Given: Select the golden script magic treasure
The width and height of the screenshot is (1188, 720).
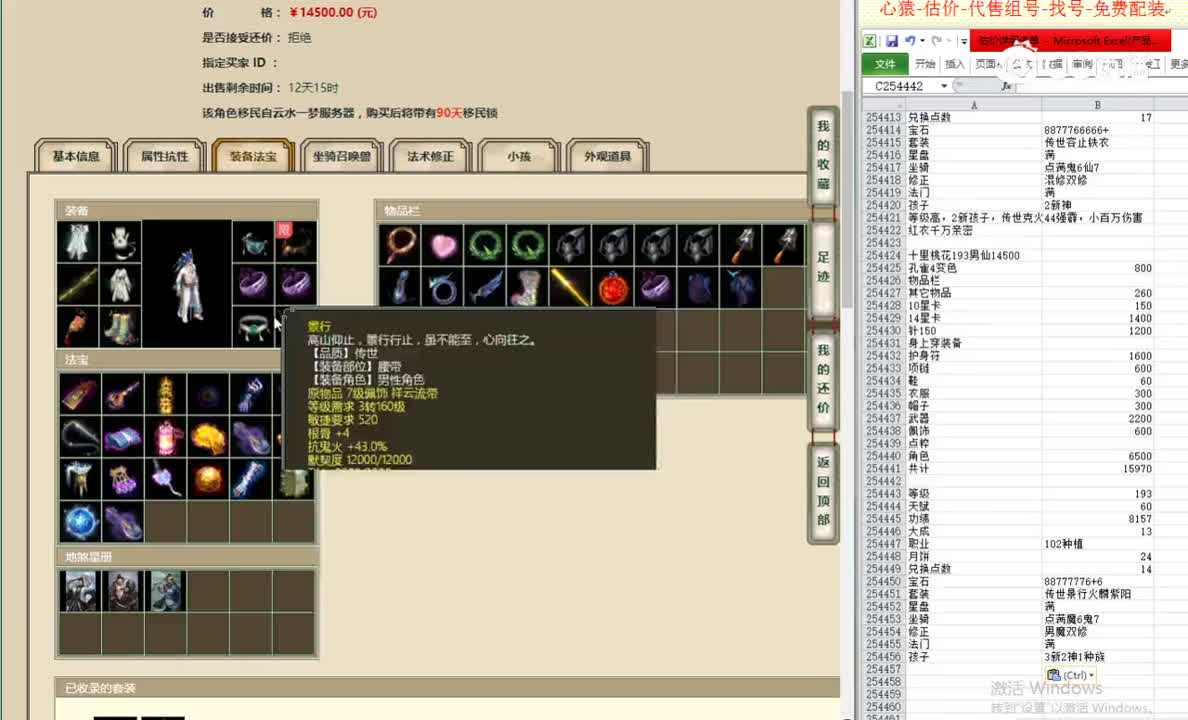Looking at the screenshot, I should point(164,394).
